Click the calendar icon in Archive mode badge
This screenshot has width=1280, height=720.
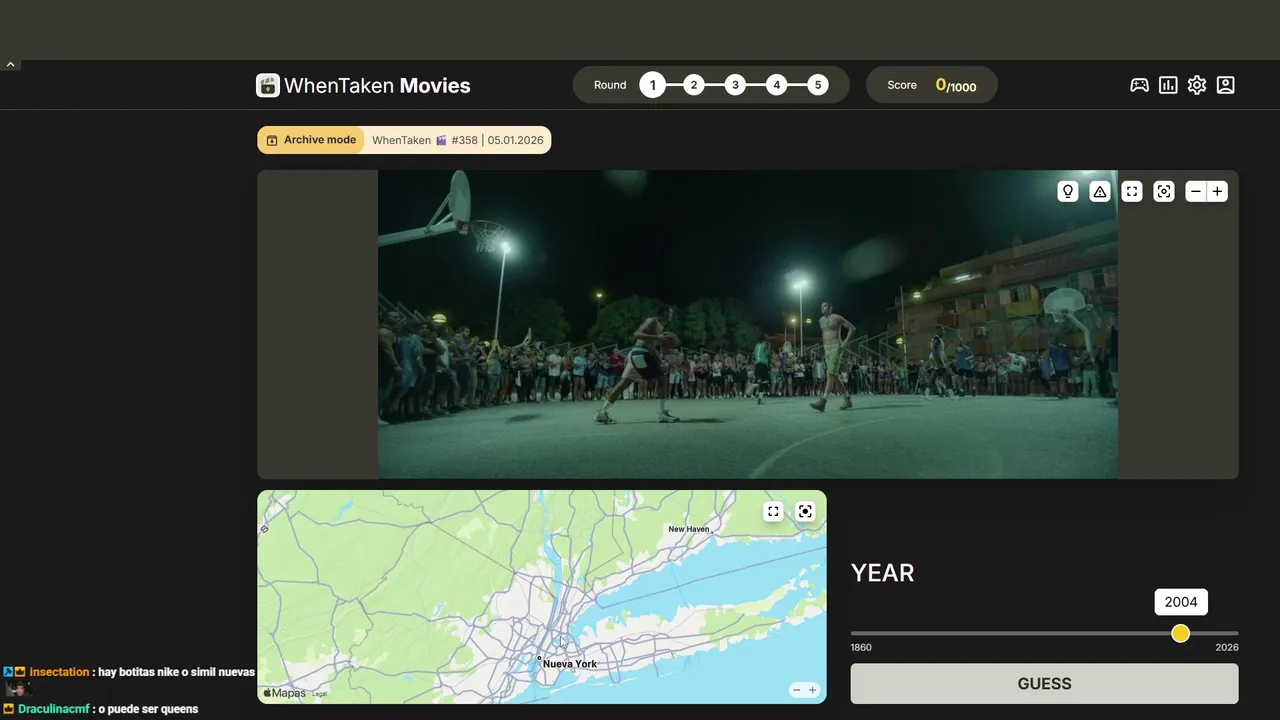pyautogui.click(x=272, y=140)
